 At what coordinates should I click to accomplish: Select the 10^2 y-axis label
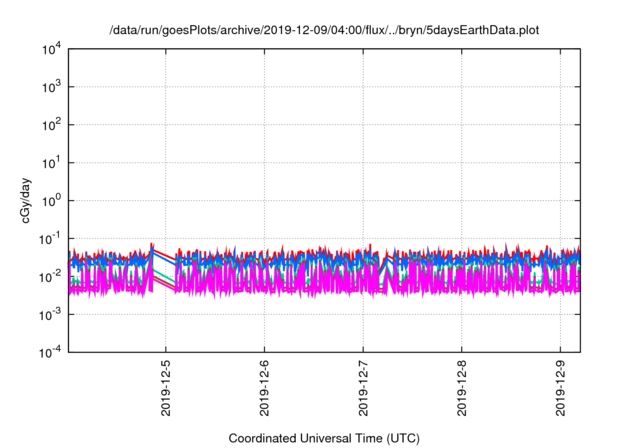(x=52, y=125)
